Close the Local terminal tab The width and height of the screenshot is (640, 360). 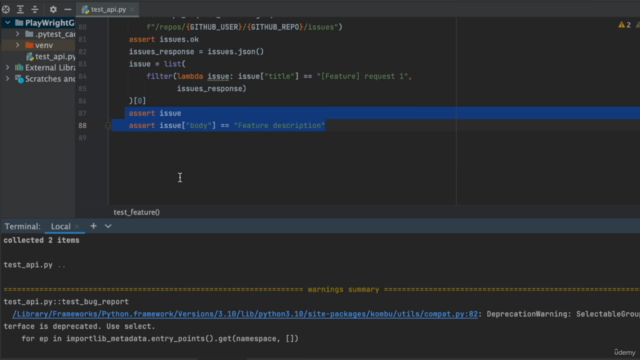[77, 227]
